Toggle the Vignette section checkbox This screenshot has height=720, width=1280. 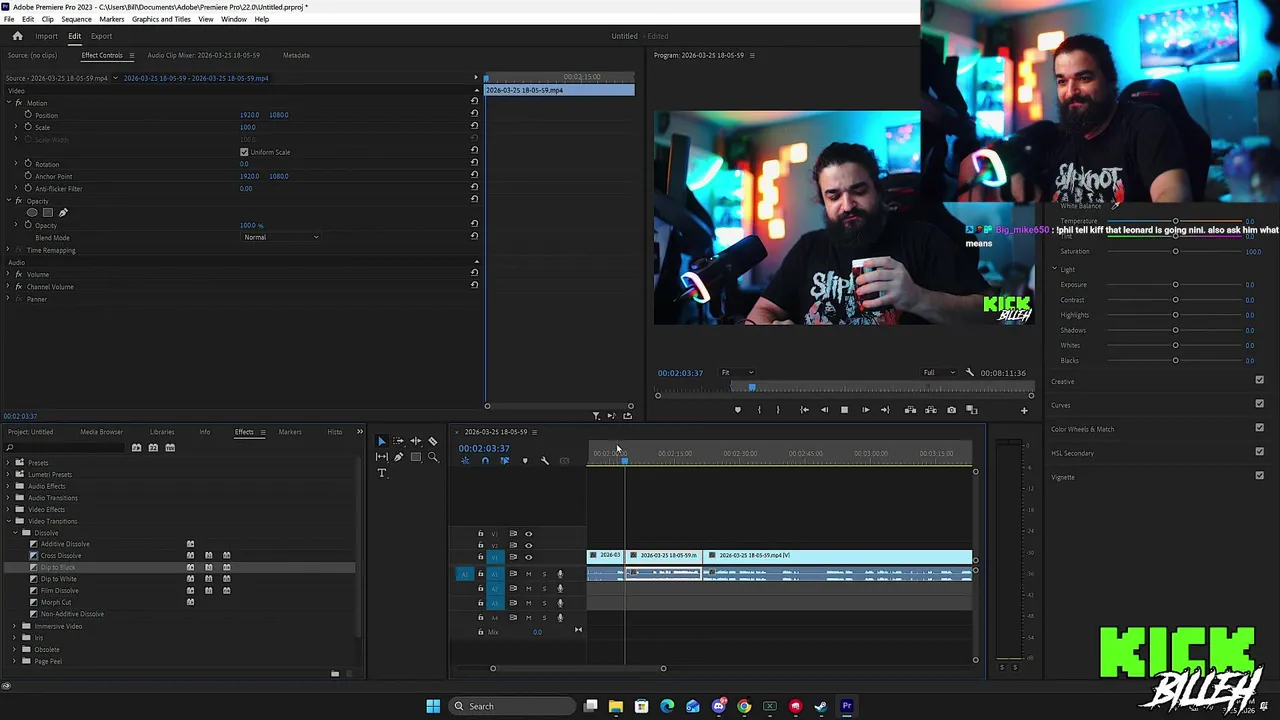tap(1259, 476)
